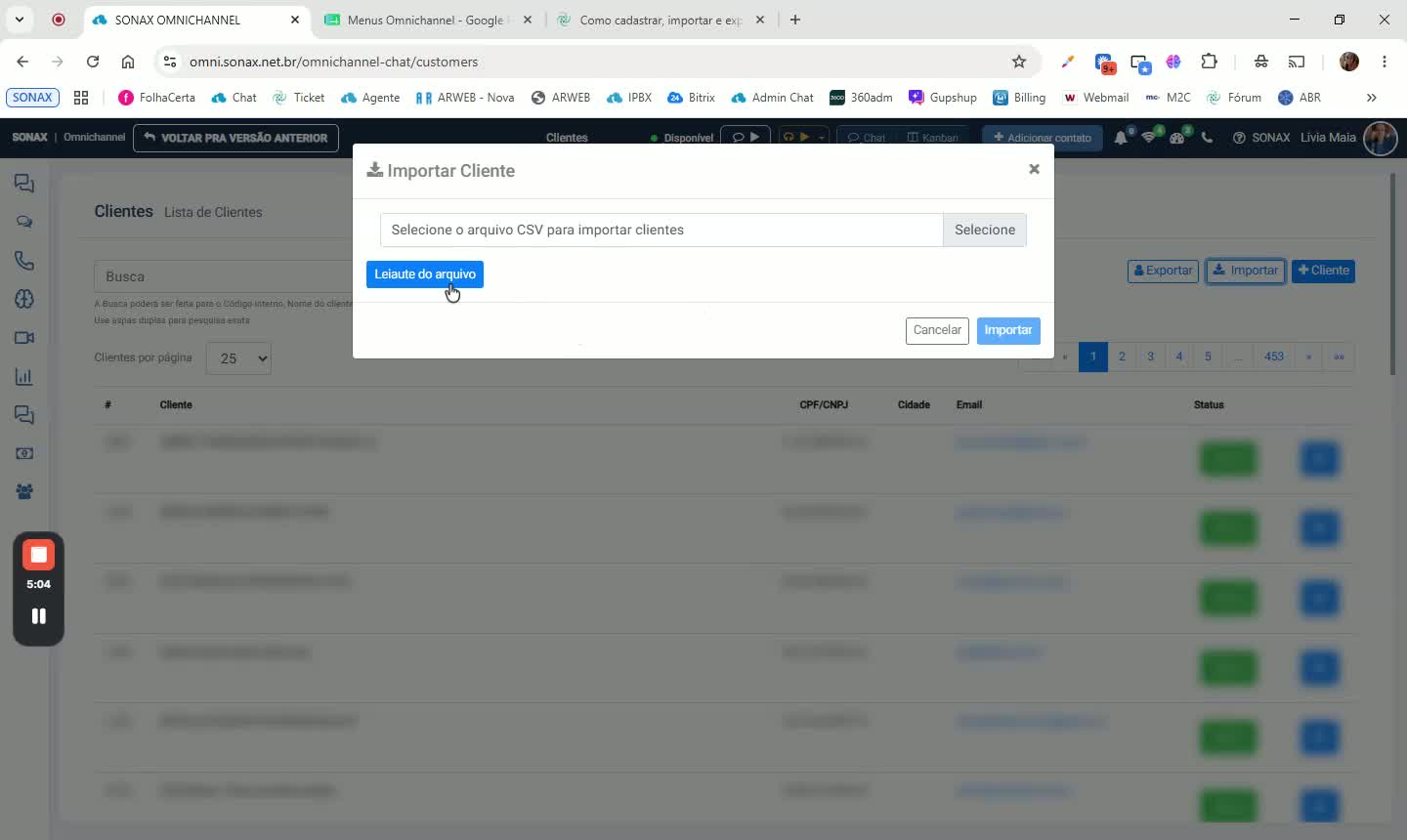Image resolution: width=1407 pixels, height=840 pixels.
Task: Open the money icon in left sidebar
Action: coord(24,453)
